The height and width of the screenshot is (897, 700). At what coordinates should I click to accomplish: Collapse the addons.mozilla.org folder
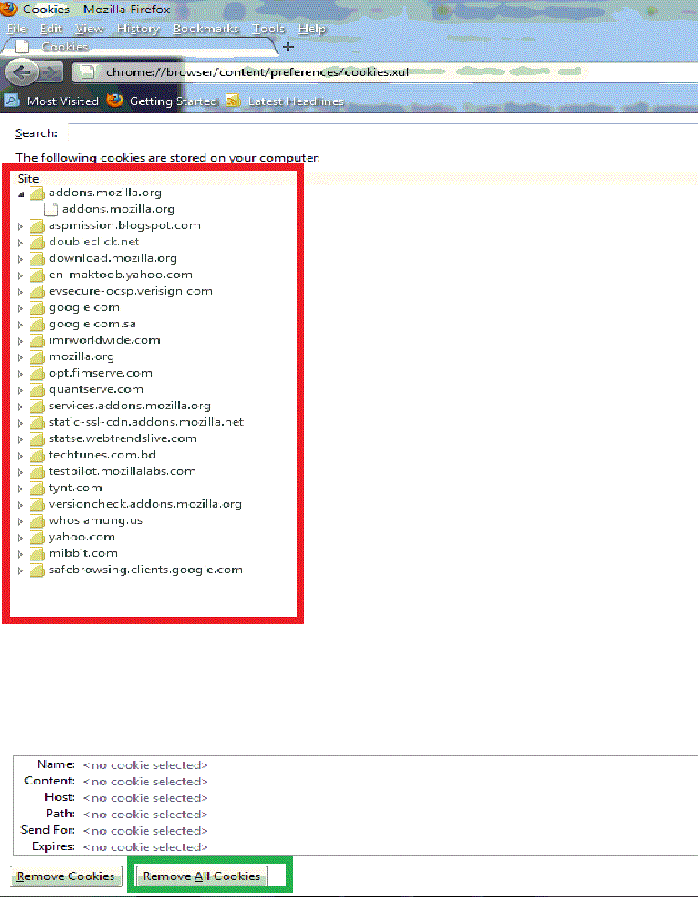click(21, 194)
